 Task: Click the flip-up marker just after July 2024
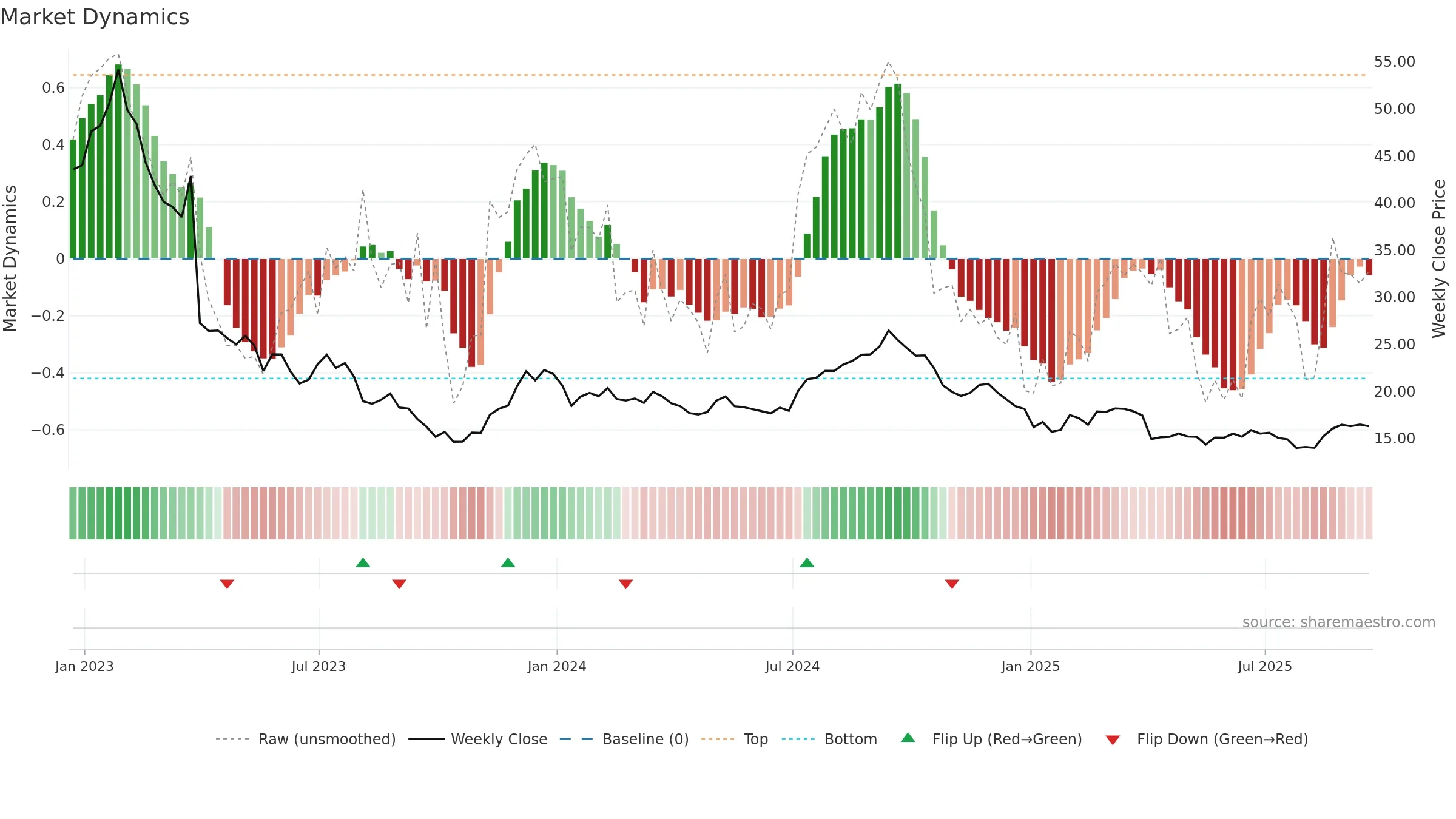tap(807, 562)
